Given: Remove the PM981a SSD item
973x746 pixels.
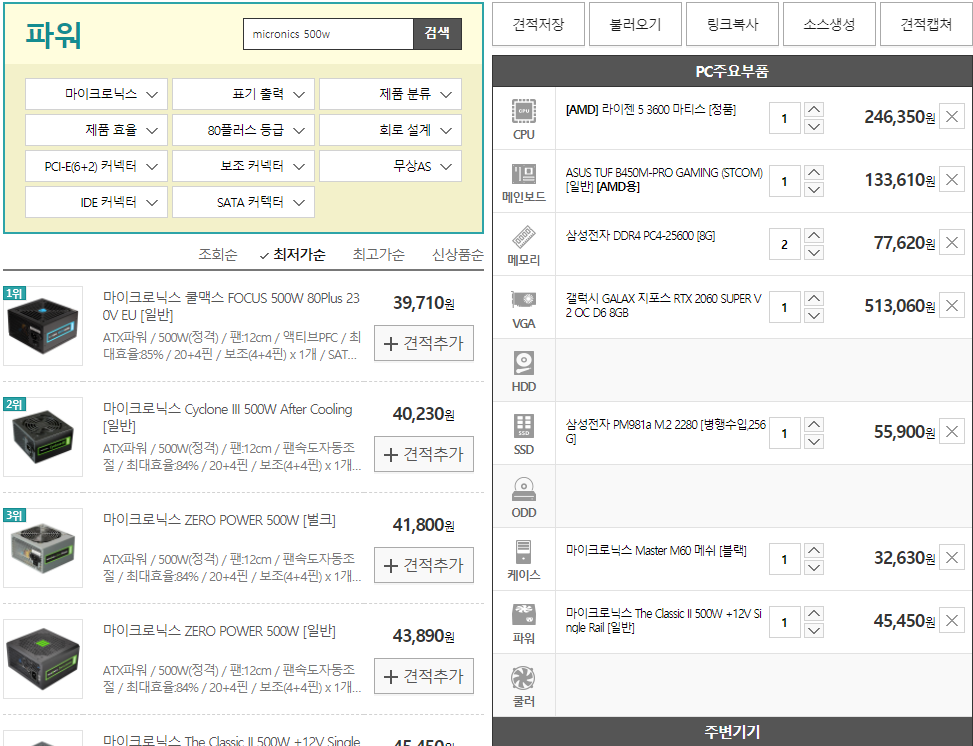Looking at the screenshot, I should [x=952, y=432].
